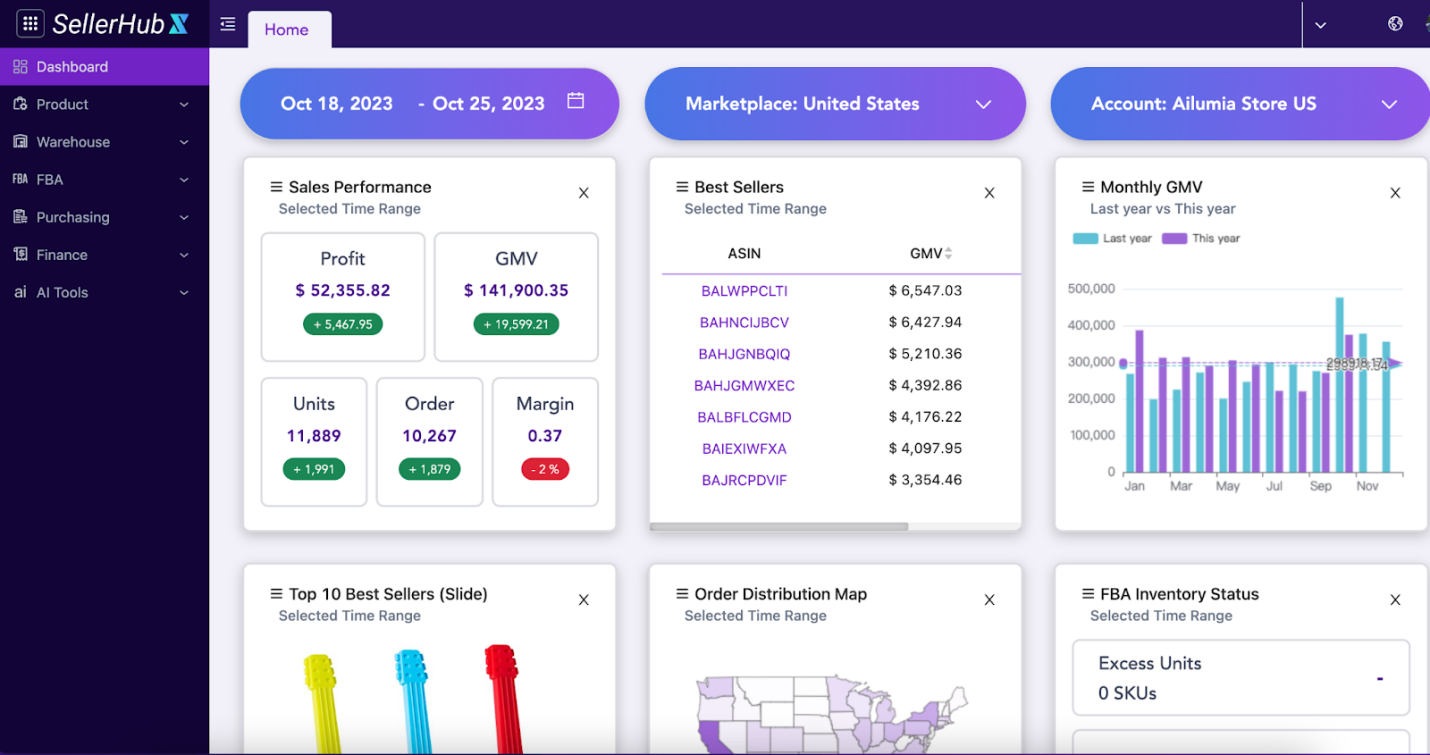Screen dimensions: 1430x755
Task: Open ASIN link BAHJGMWXEC
Action: pos(744,385)
